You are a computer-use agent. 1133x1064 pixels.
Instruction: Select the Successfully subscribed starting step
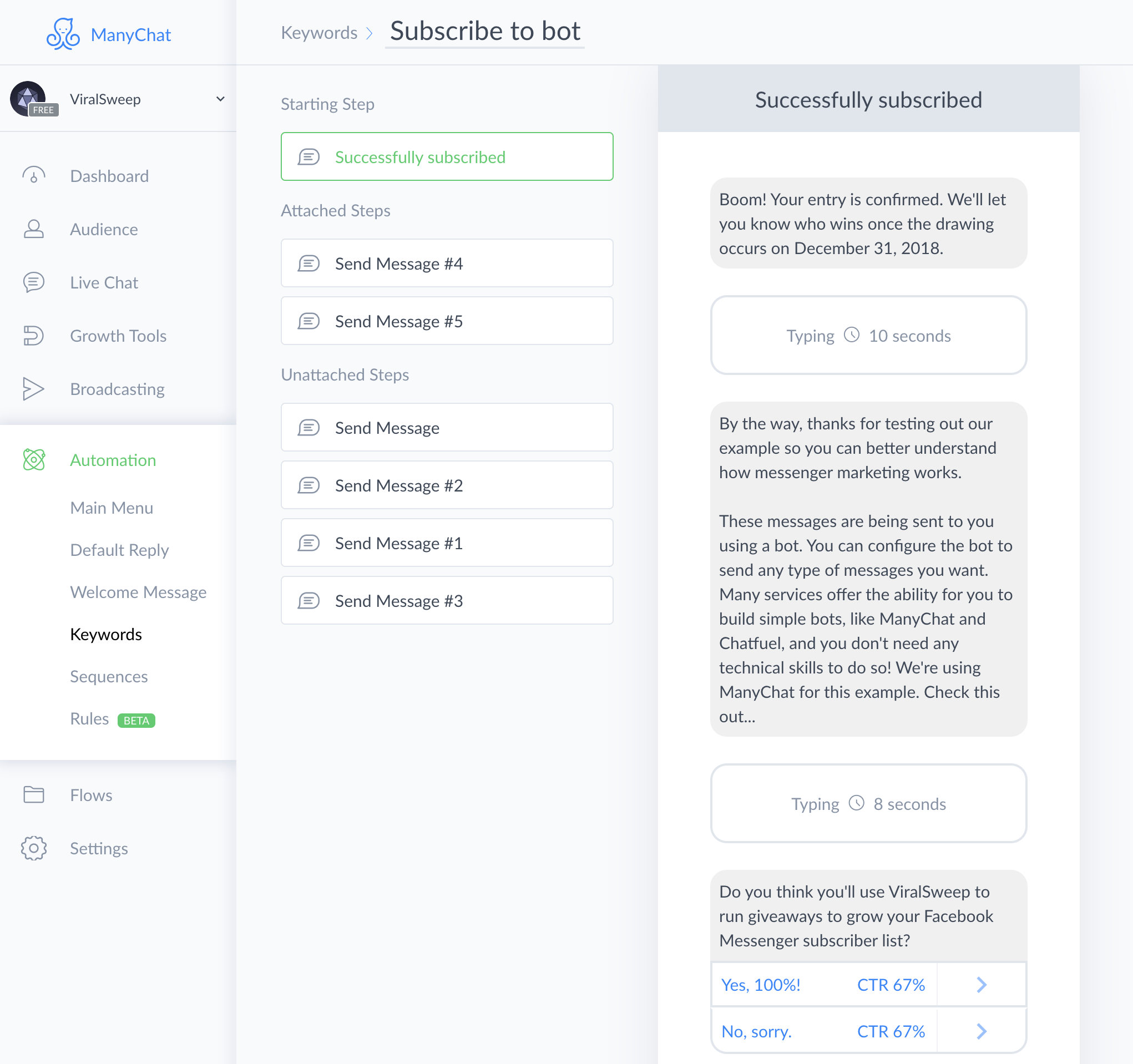(x=447, y=157)
